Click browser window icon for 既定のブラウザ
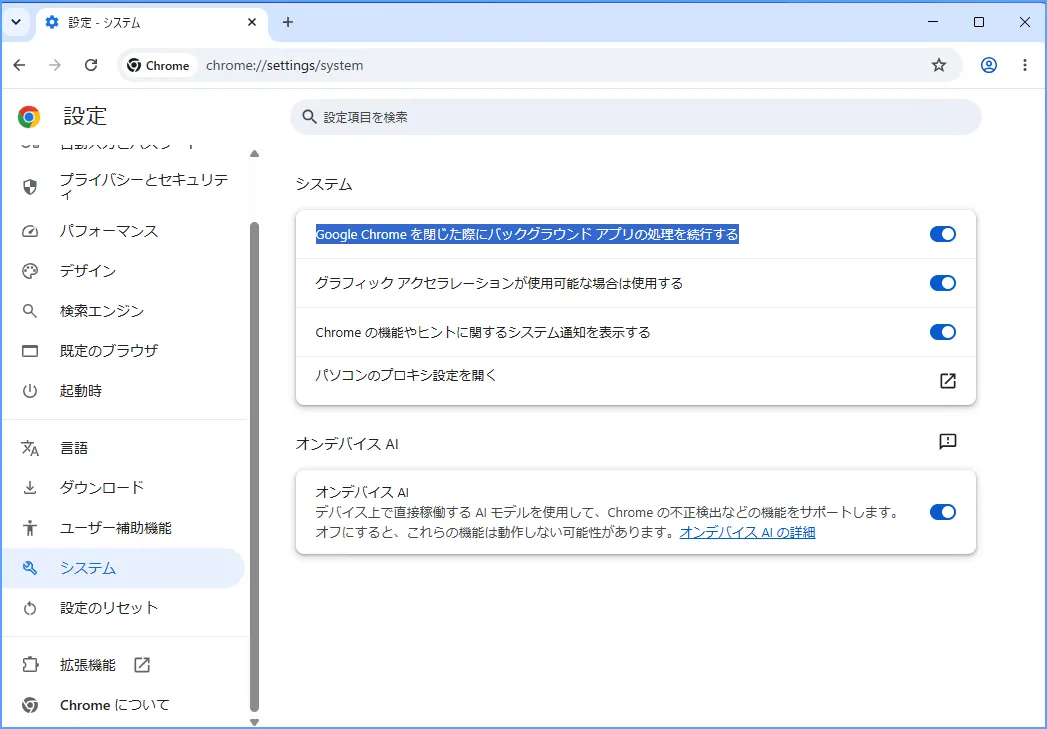Image resolution: width=1047 pixels, height=729 pixels. click(x=30, y=351)
